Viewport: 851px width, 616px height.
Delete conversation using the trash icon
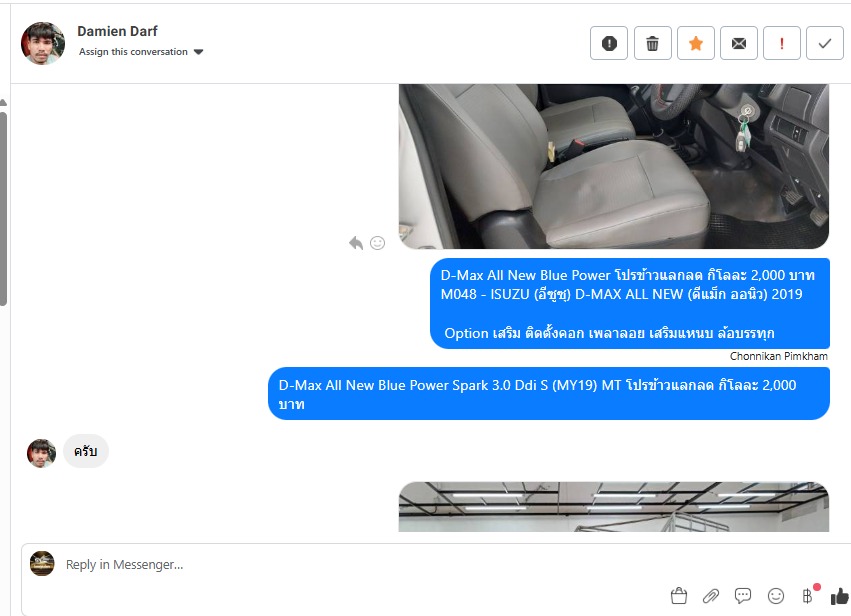click(652, 43)
